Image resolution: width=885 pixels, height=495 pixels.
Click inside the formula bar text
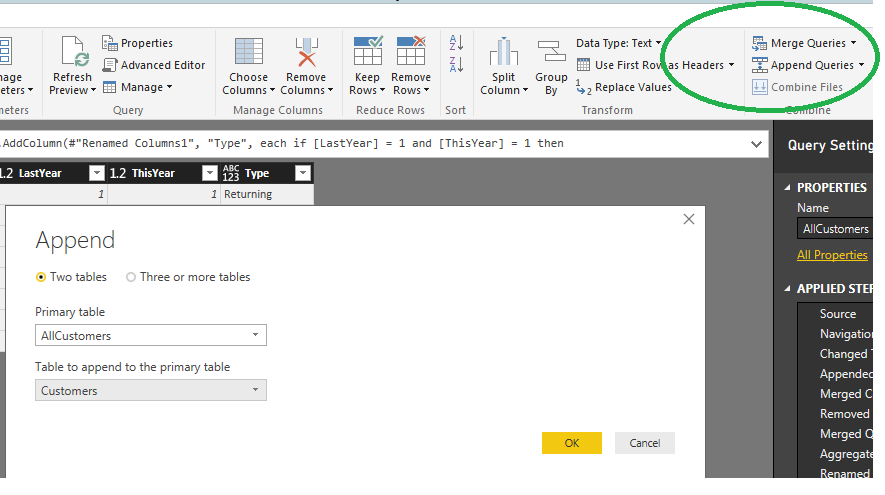pyautogui.click(x=283, y=143)
